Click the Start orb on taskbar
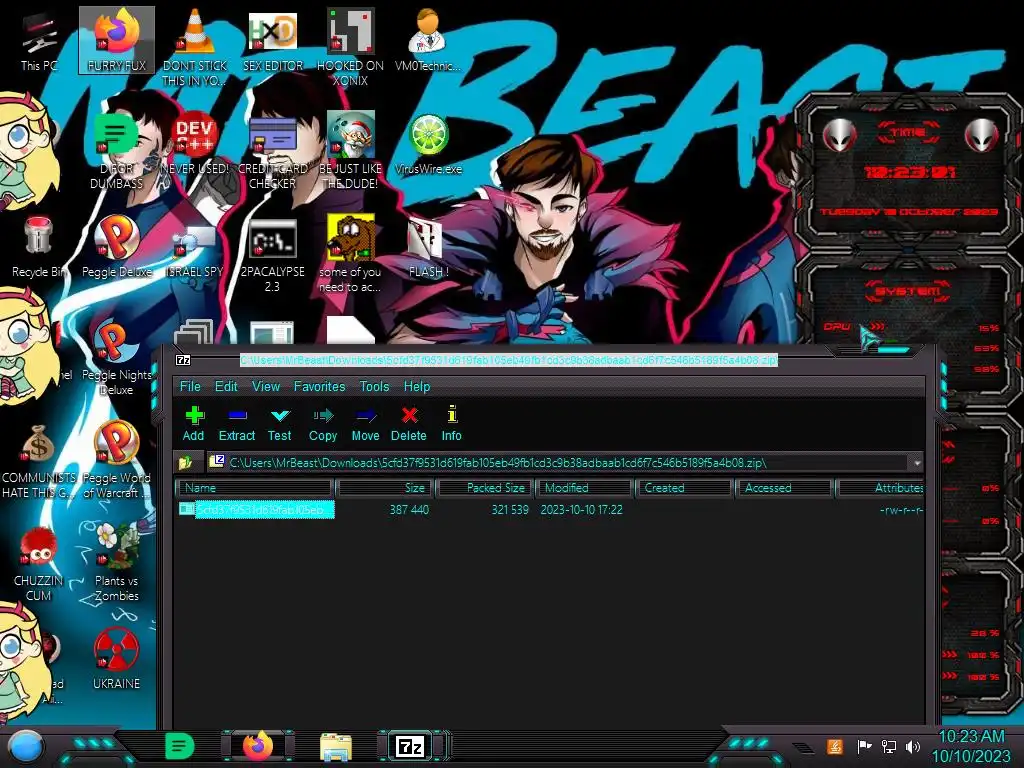The width and height of the screenshot is (1024, 768). 26,746
